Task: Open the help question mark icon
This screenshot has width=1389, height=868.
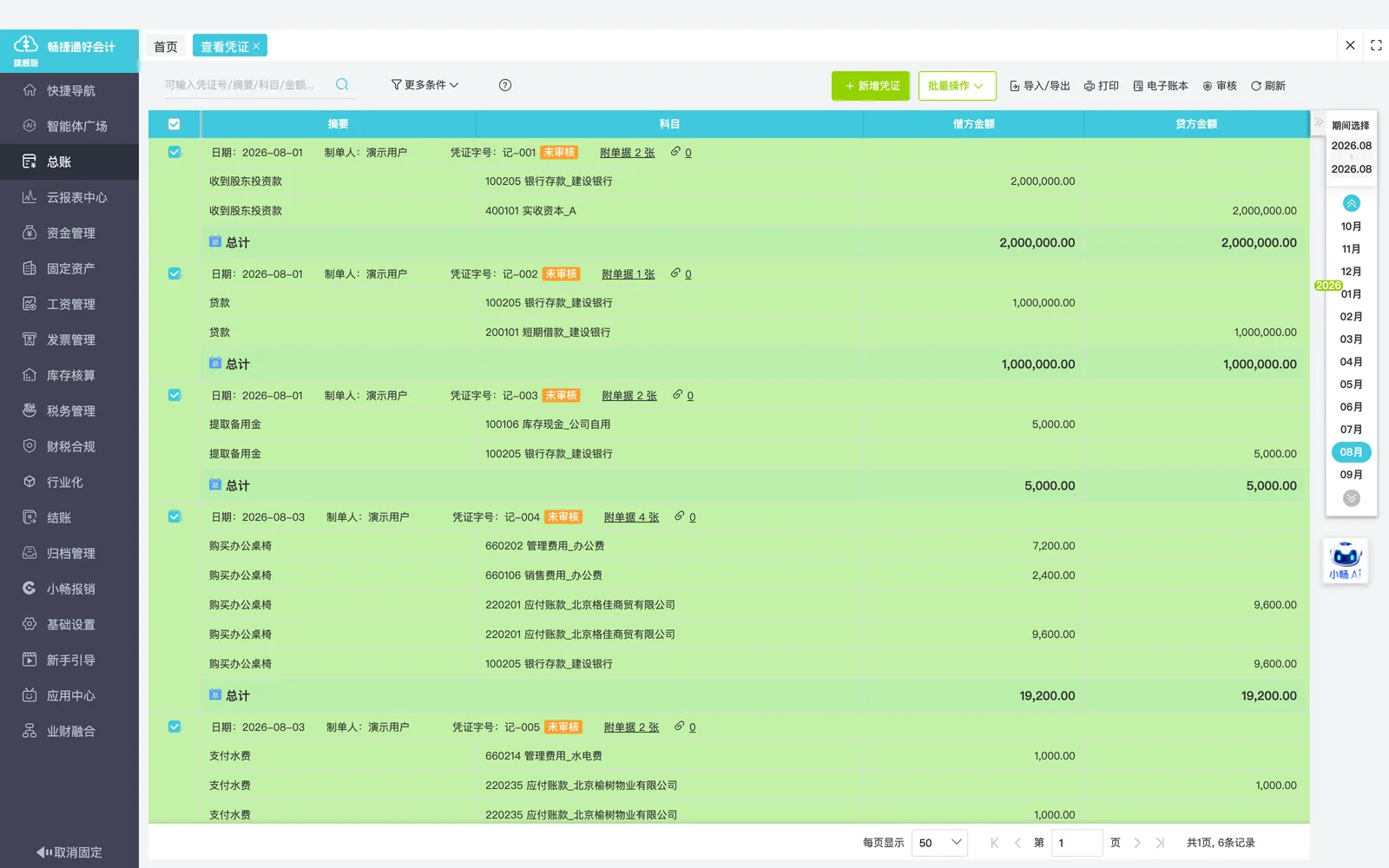Action: tap(505, 85)
